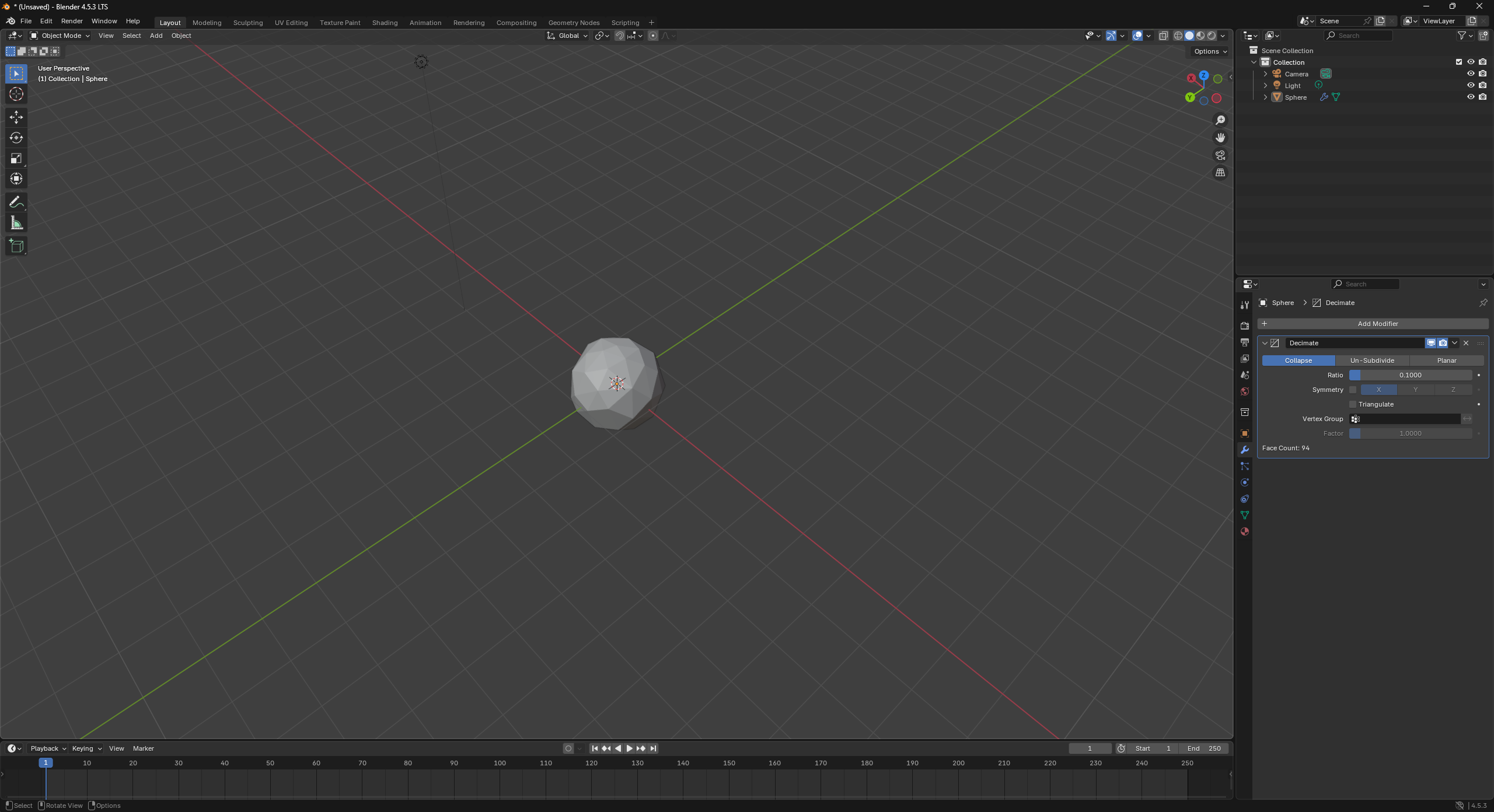Open the Playback dropdown in timeline
The height and width of the screenshot is (812, 1494).
point(48,748)
